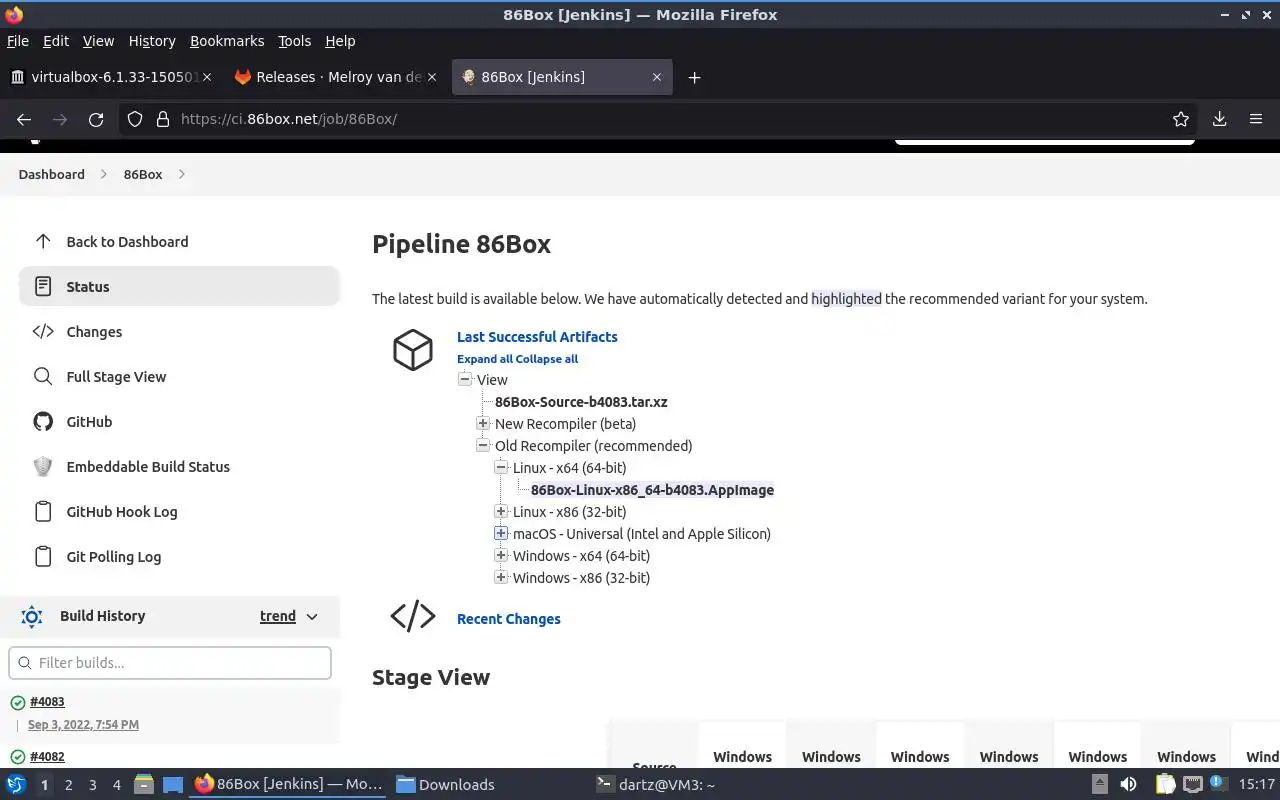The width and height of the screenshot is (1280, 800).
Task: Open the Edit menu
Action: click(56, 41)
